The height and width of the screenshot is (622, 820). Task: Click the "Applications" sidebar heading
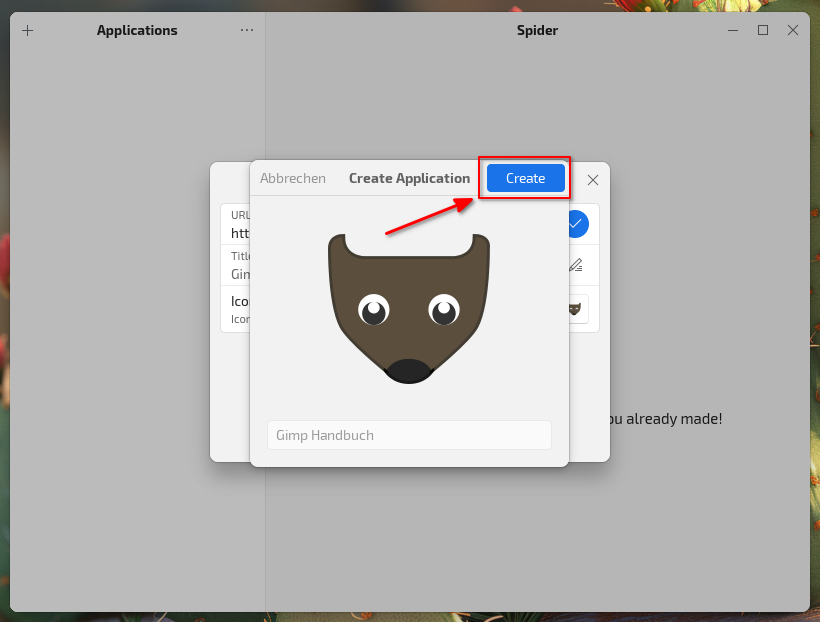(x=137, y=30)
